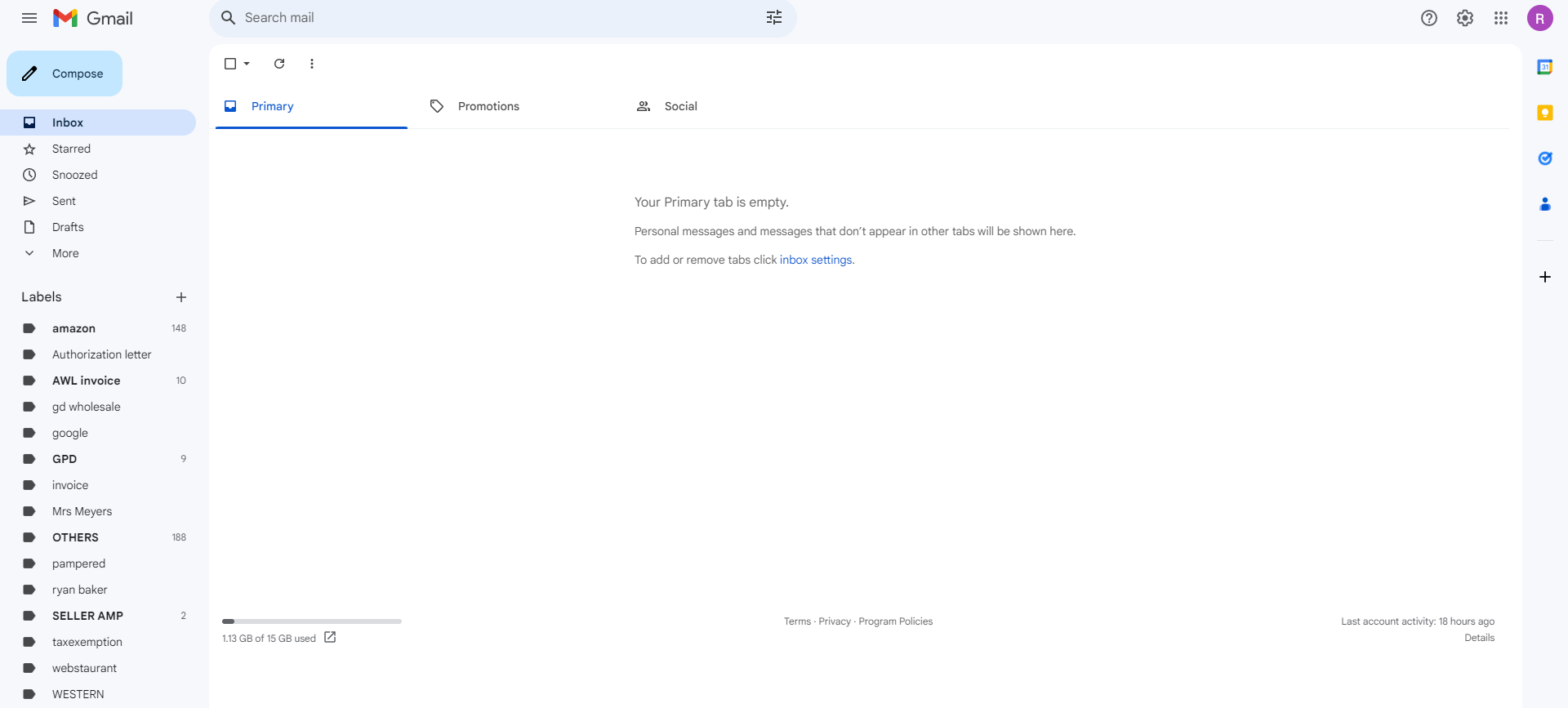Open the account avatar R

coord(1540,18)
